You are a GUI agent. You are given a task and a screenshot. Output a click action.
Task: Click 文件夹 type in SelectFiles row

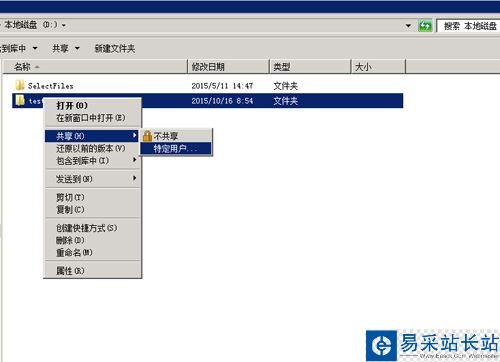click(286, 86)
